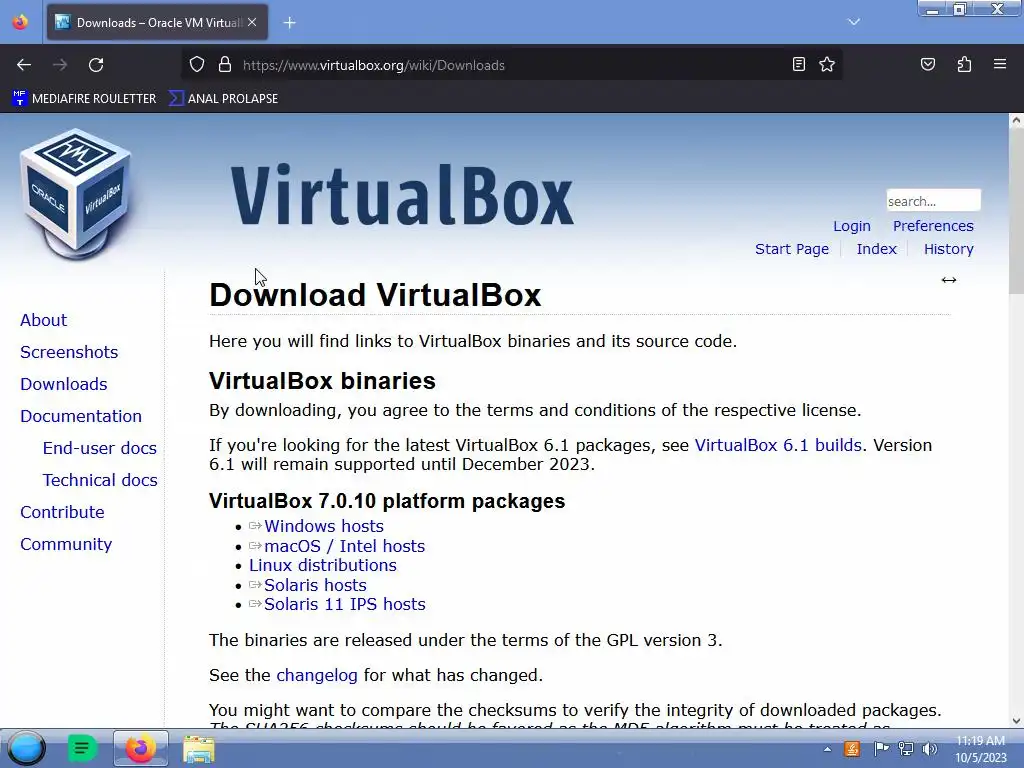Go back using Firefox back arrow

24,65
